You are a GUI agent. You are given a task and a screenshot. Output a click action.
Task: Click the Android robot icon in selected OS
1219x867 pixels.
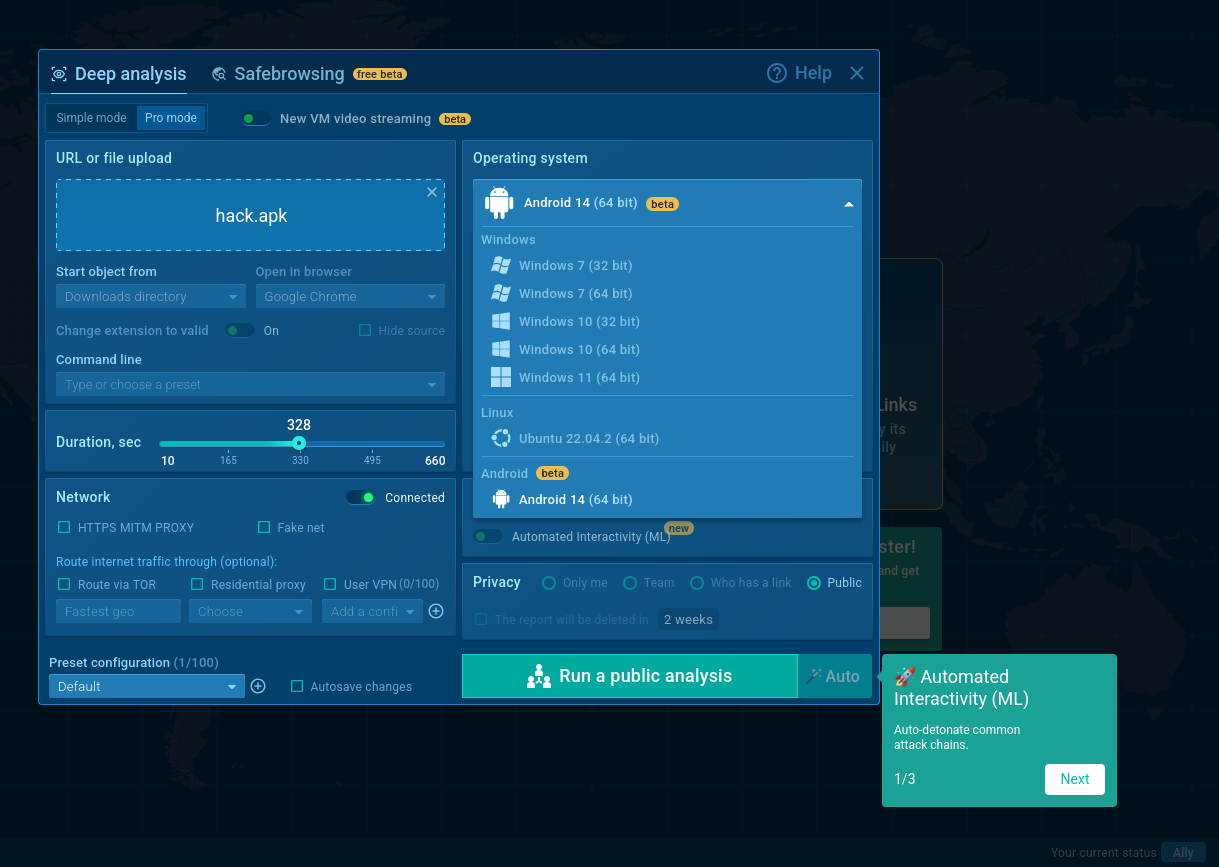point(499,203)
